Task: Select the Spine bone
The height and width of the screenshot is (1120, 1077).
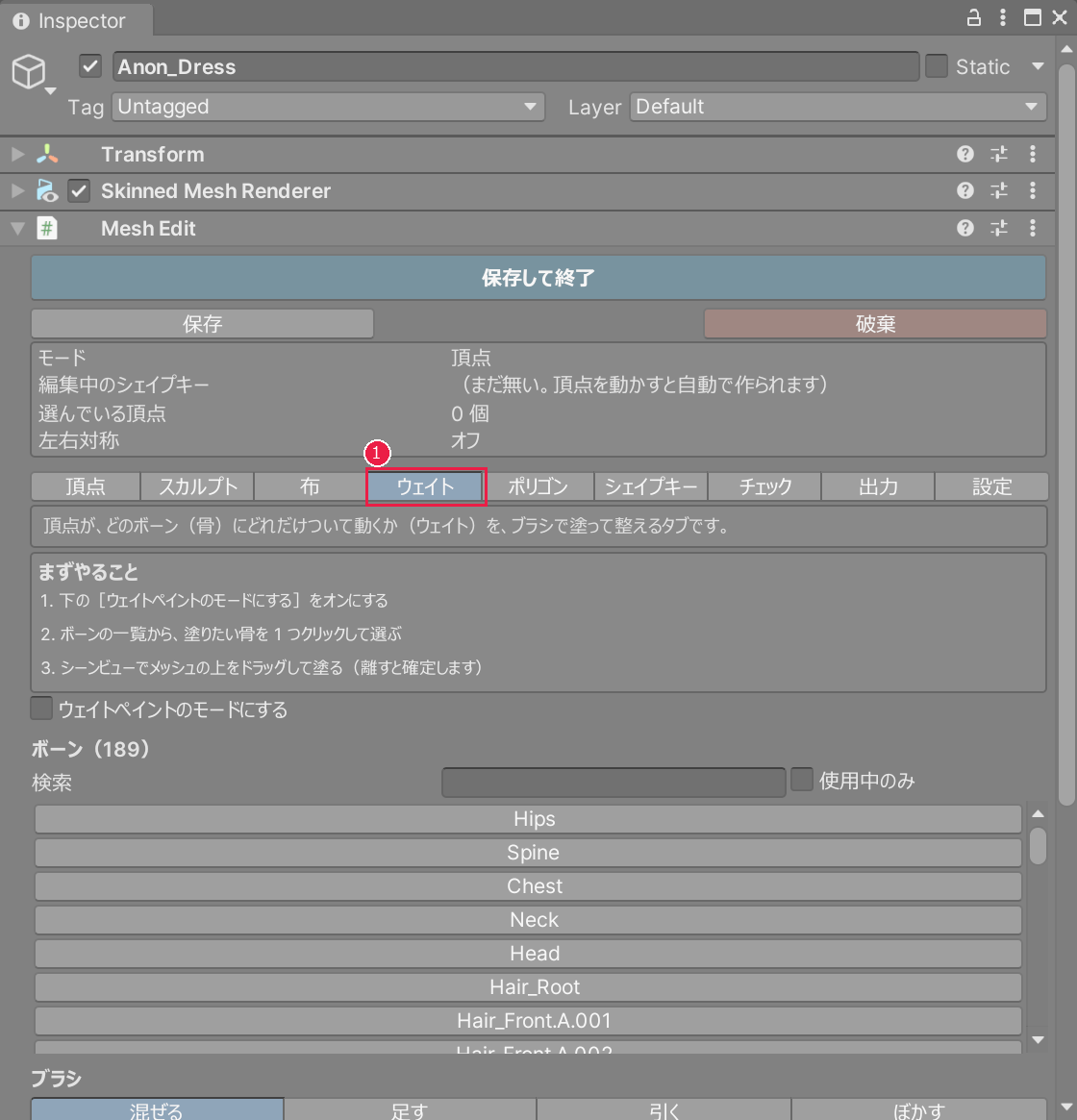Action: pos(528,852)
